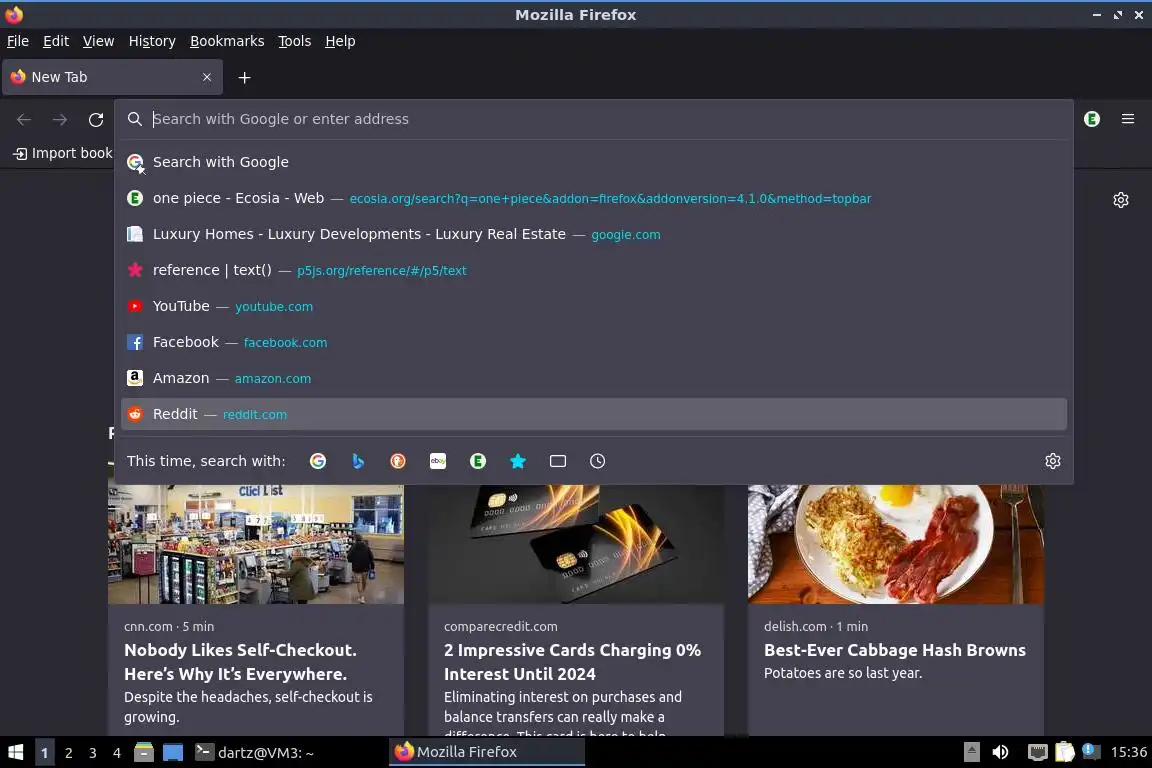This screenshot has width=1152, height=768.
Task: Search this time with eBay icon
Action: pyautogui.click(x=438, y=461)
